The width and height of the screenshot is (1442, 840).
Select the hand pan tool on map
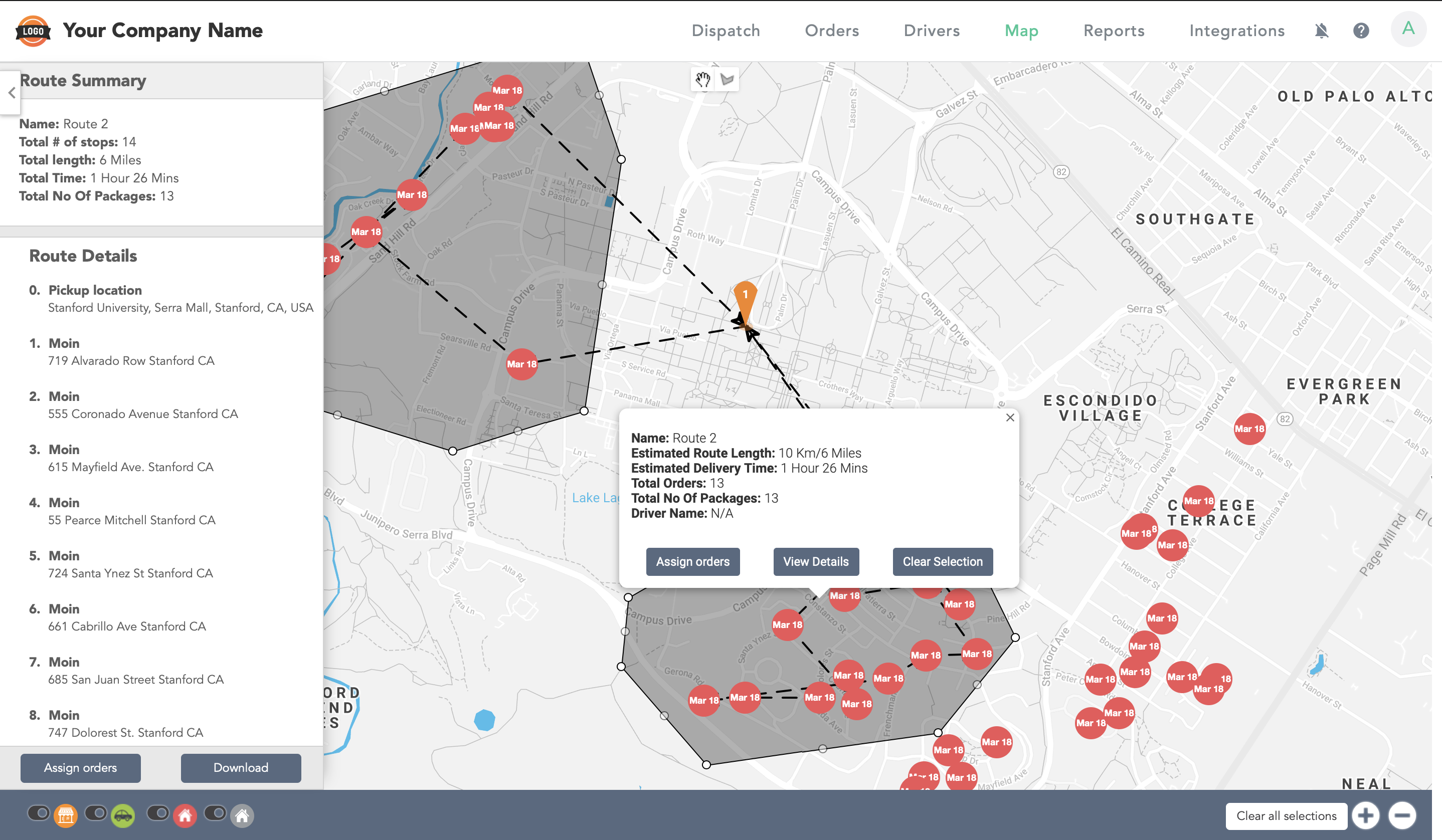pyautogui.click(x=702, y=80)
